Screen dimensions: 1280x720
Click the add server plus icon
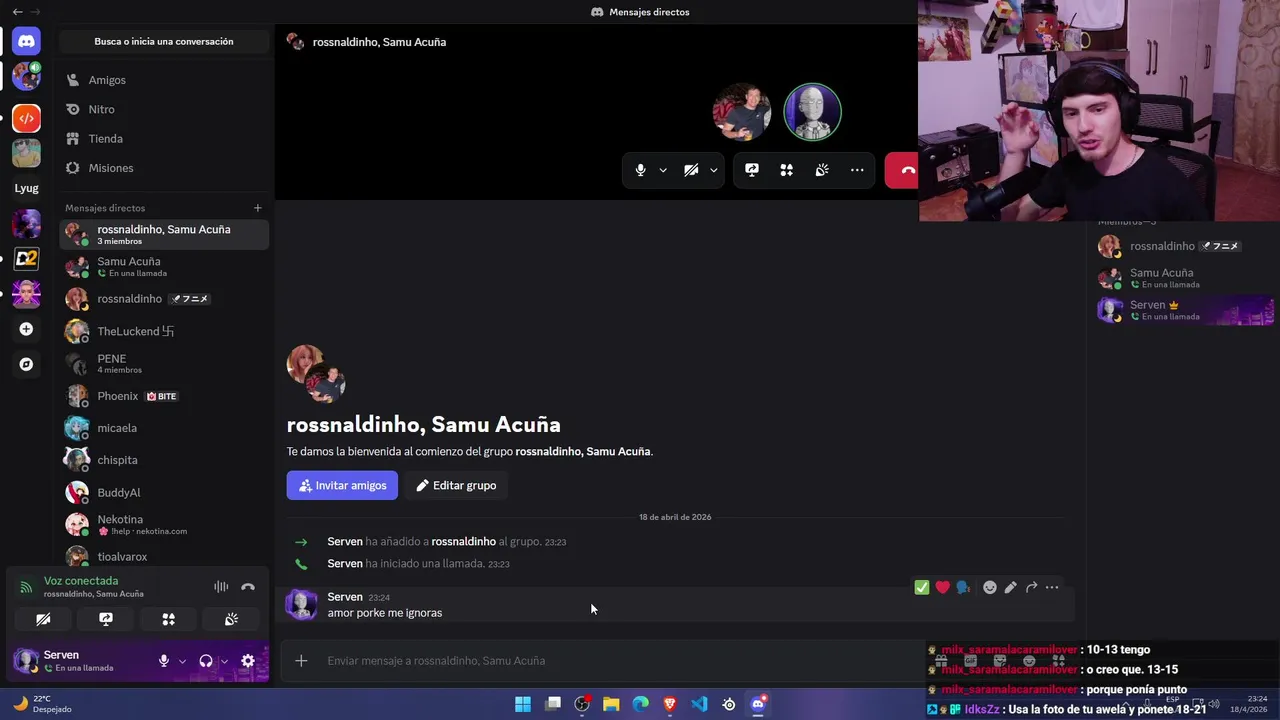coord(26,329)
